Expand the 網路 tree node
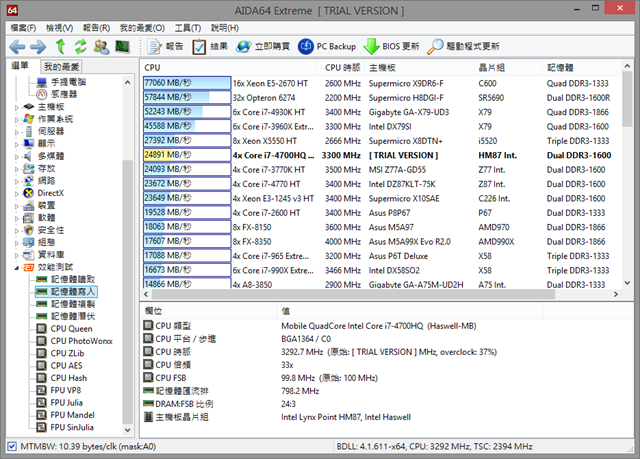This screenshot has height=459, width=640. [16, 182]
